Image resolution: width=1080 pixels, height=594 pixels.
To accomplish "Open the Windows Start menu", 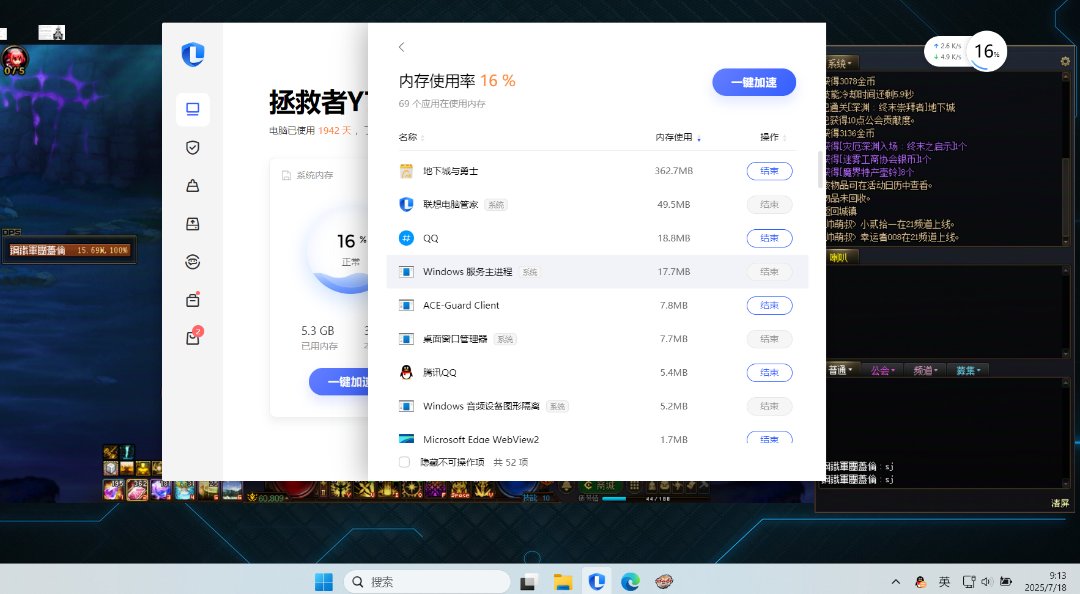I will [x=324, y=582].
